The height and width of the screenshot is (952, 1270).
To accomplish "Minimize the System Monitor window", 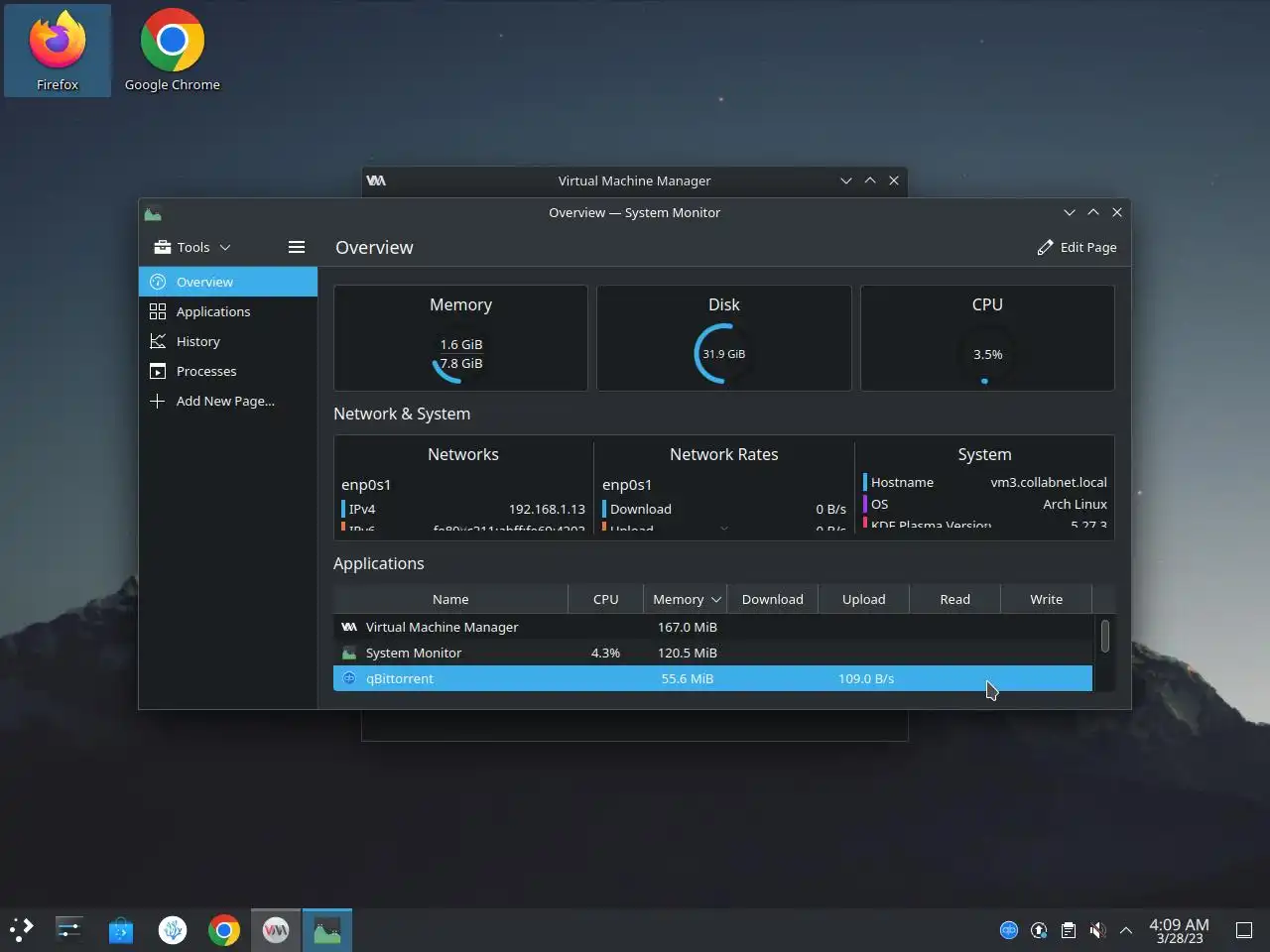I will pos(1070,212).
